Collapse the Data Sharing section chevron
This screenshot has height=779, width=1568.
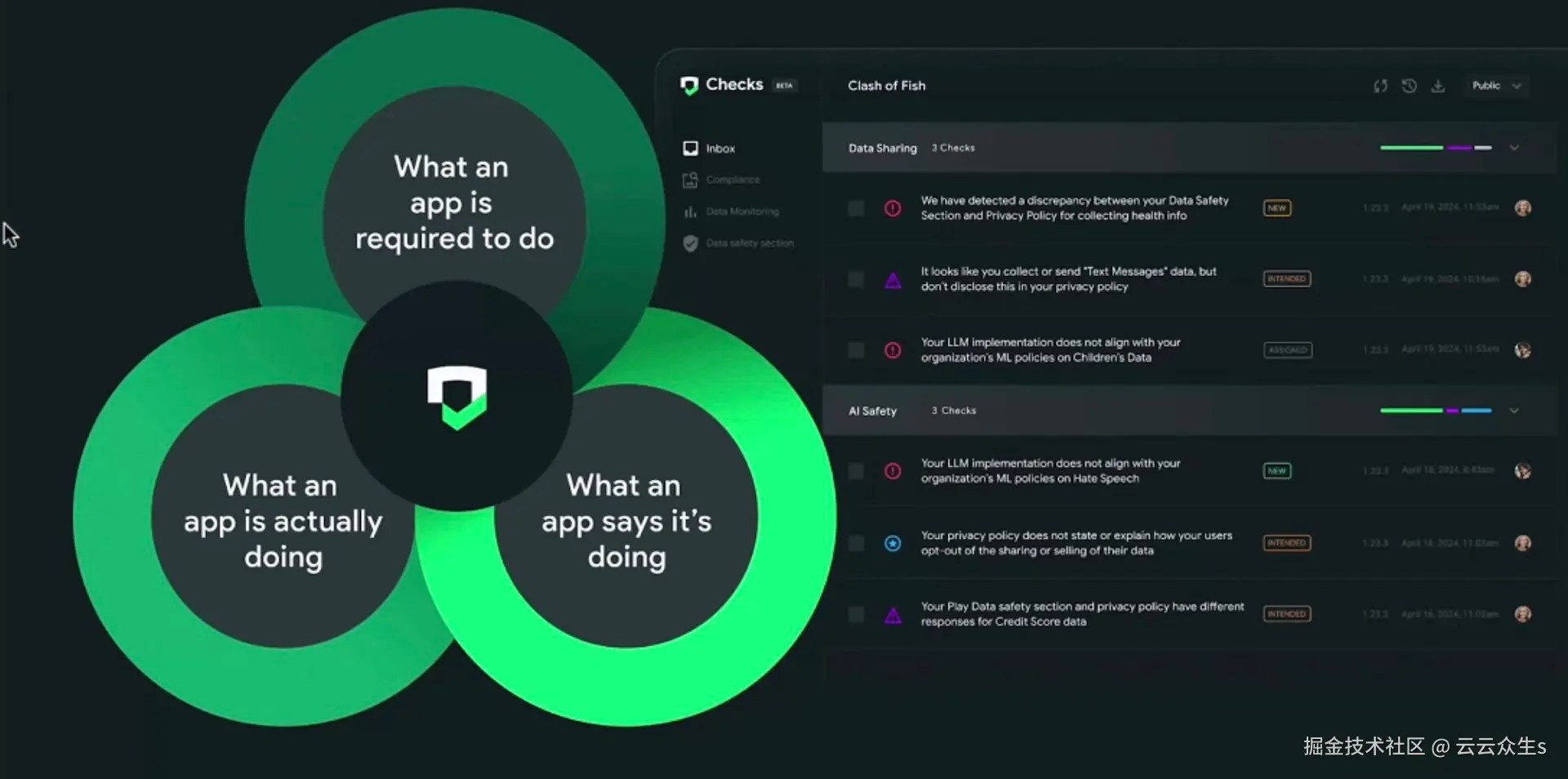coord(1514,148)
